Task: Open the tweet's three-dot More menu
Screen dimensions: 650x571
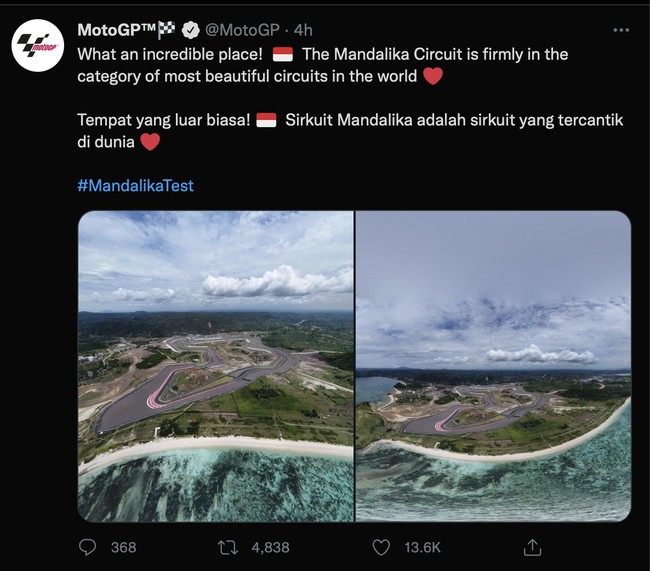Action: point(621,28)
